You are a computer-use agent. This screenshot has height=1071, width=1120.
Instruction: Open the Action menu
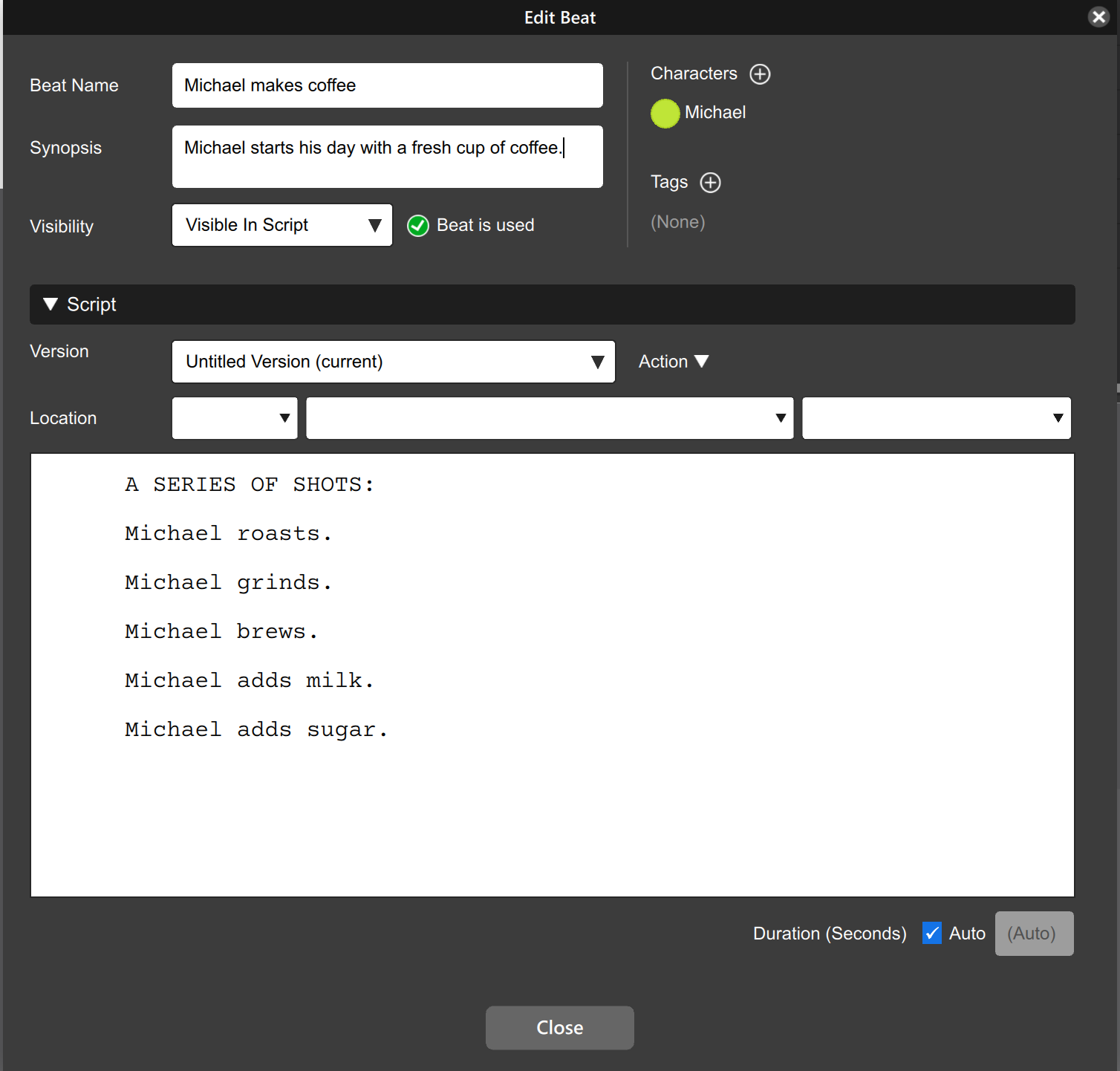(673, 362)
